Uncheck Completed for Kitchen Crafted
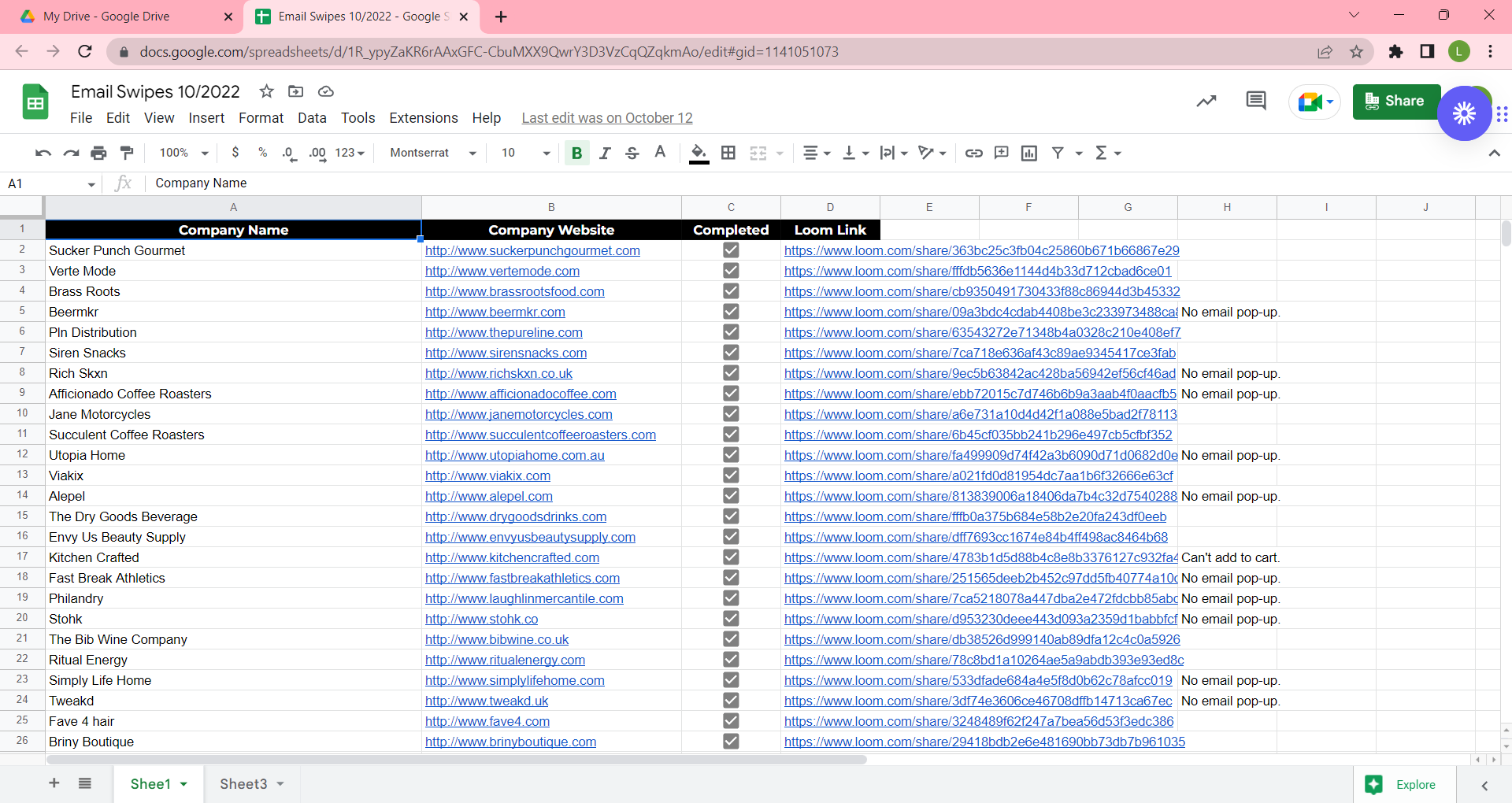 pos(731,557)
